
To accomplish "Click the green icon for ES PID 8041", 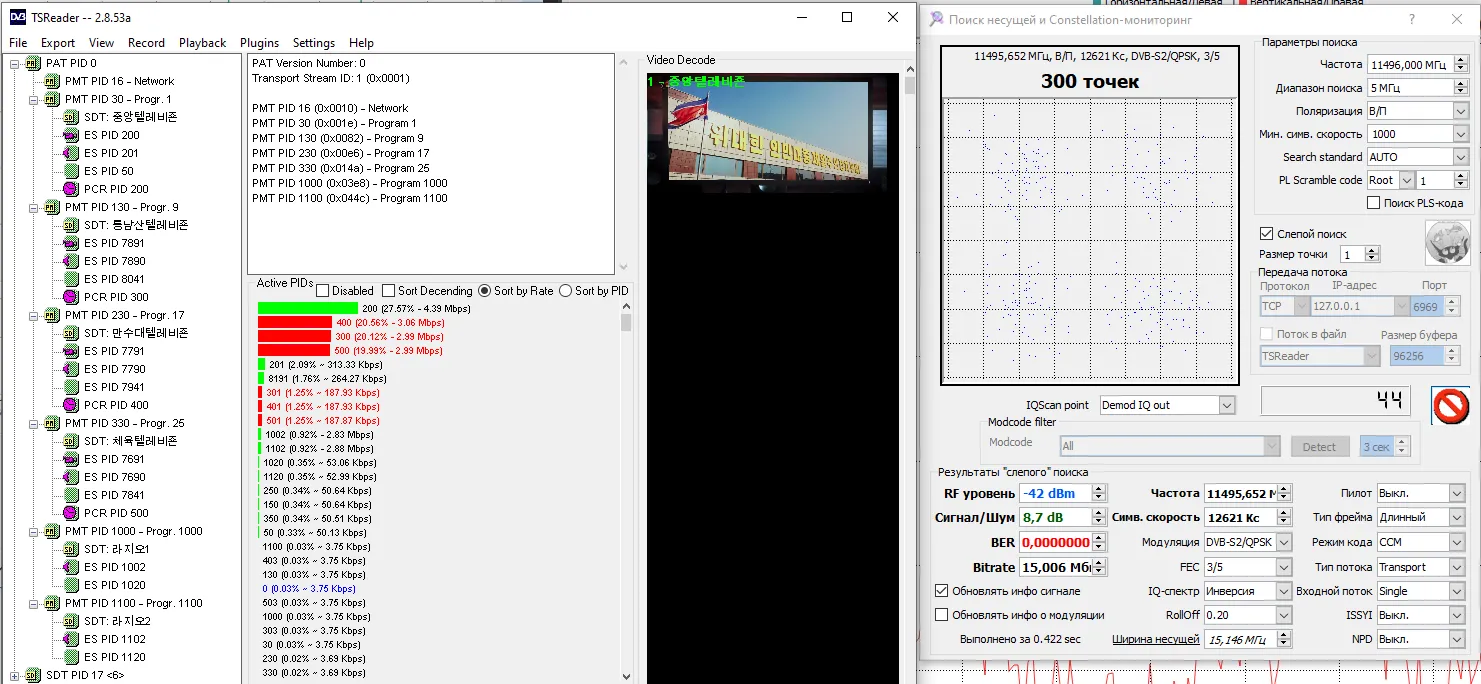I will 70,279.
